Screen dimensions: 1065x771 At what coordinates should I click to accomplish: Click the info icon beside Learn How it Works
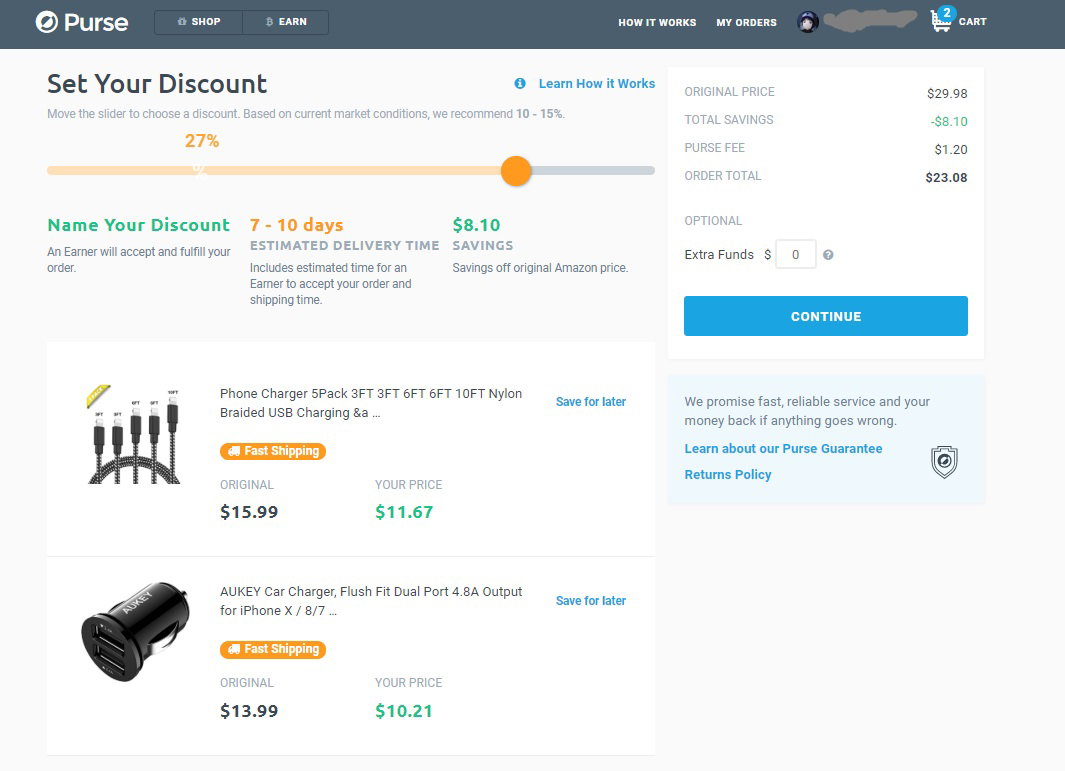point(520,84)
